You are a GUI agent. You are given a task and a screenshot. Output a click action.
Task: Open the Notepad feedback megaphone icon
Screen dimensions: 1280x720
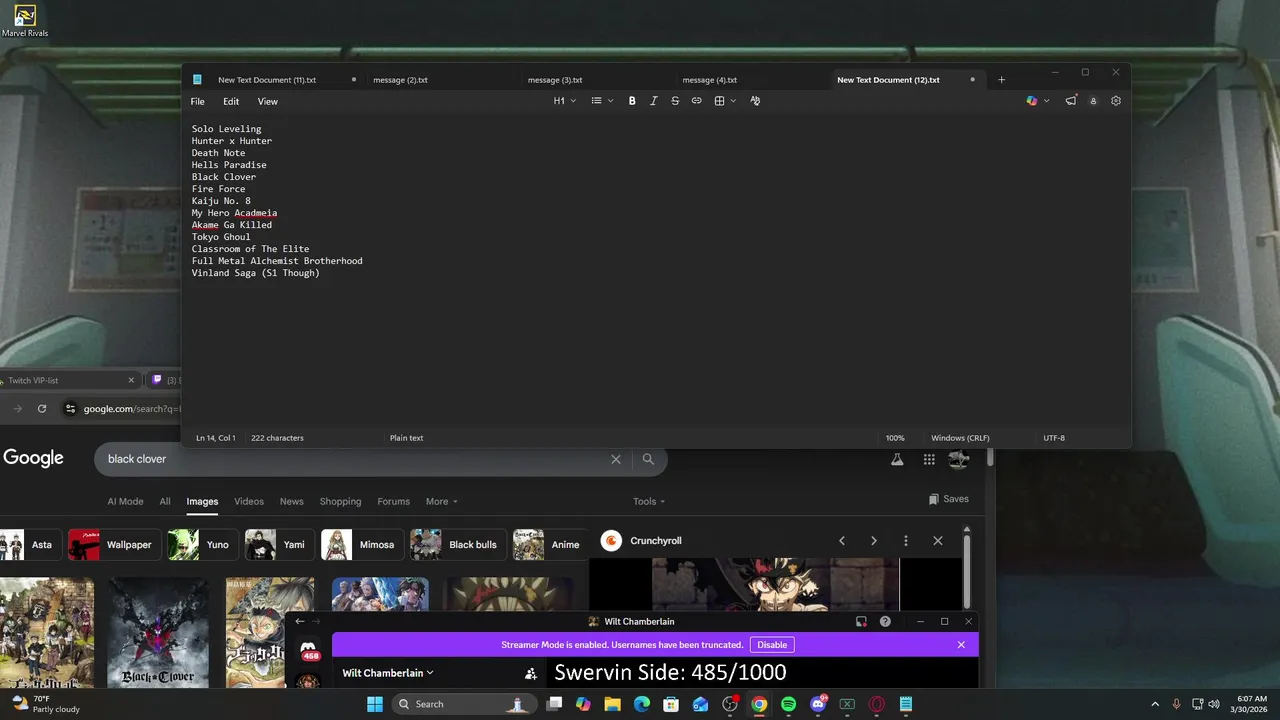(1071, 101)
